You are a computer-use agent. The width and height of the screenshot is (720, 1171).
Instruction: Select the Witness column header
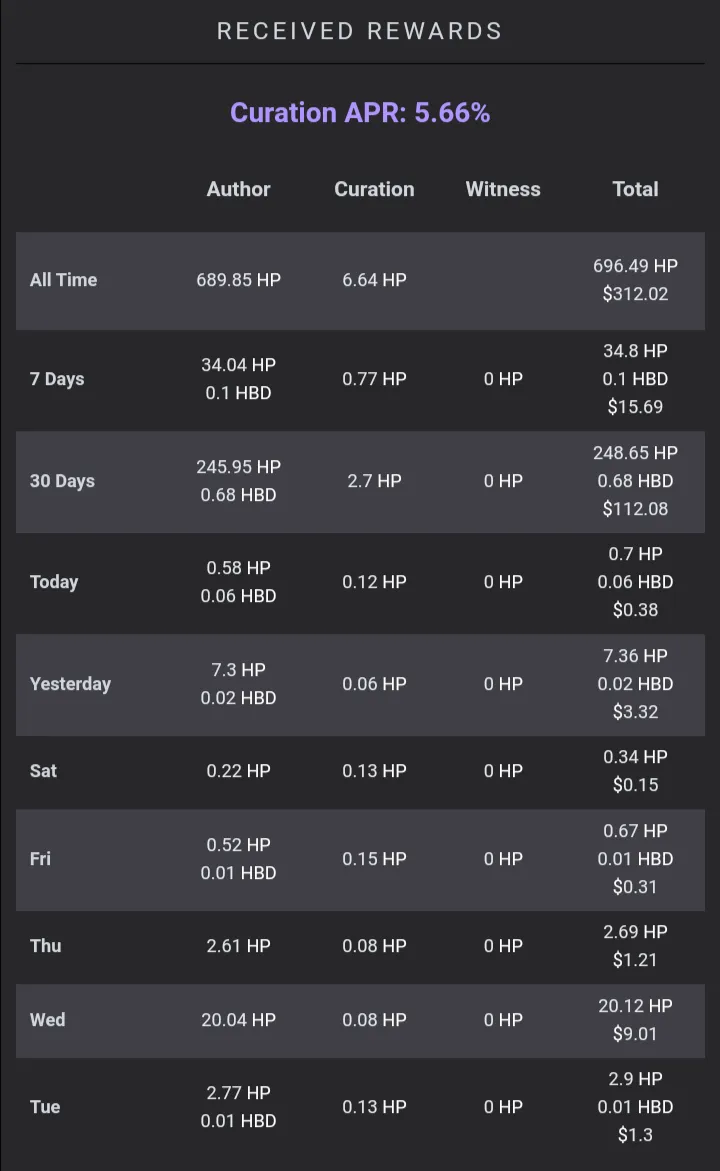point(503,189)
